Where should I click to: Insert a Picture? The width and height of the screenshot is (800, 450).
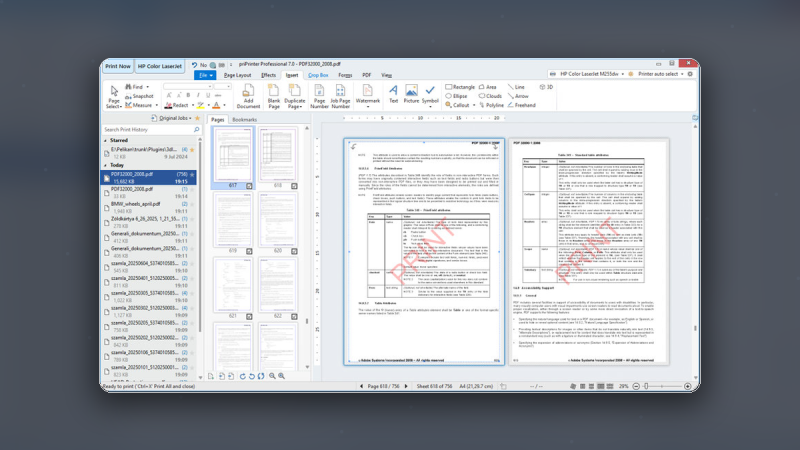411,94
